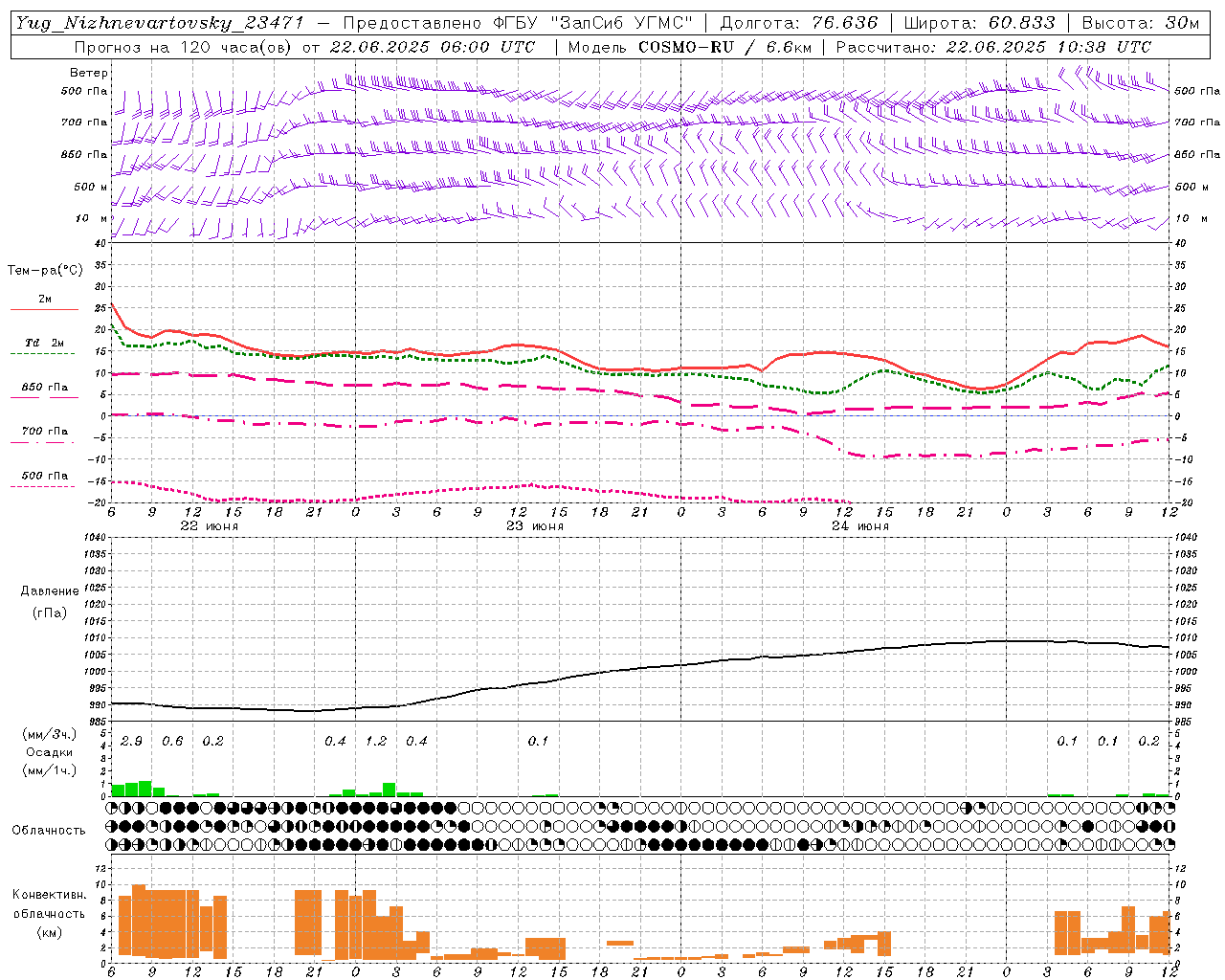Click the pink dotted line sample under legend '500 гПа'
This screenshot has height=980, width=1225.
tap(44, 486)
